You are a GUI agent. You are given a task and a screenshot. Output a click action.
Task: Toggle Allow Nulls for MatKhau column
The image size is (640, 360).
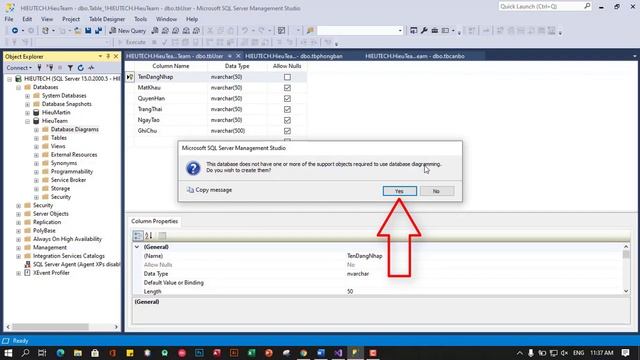[287, 88]
